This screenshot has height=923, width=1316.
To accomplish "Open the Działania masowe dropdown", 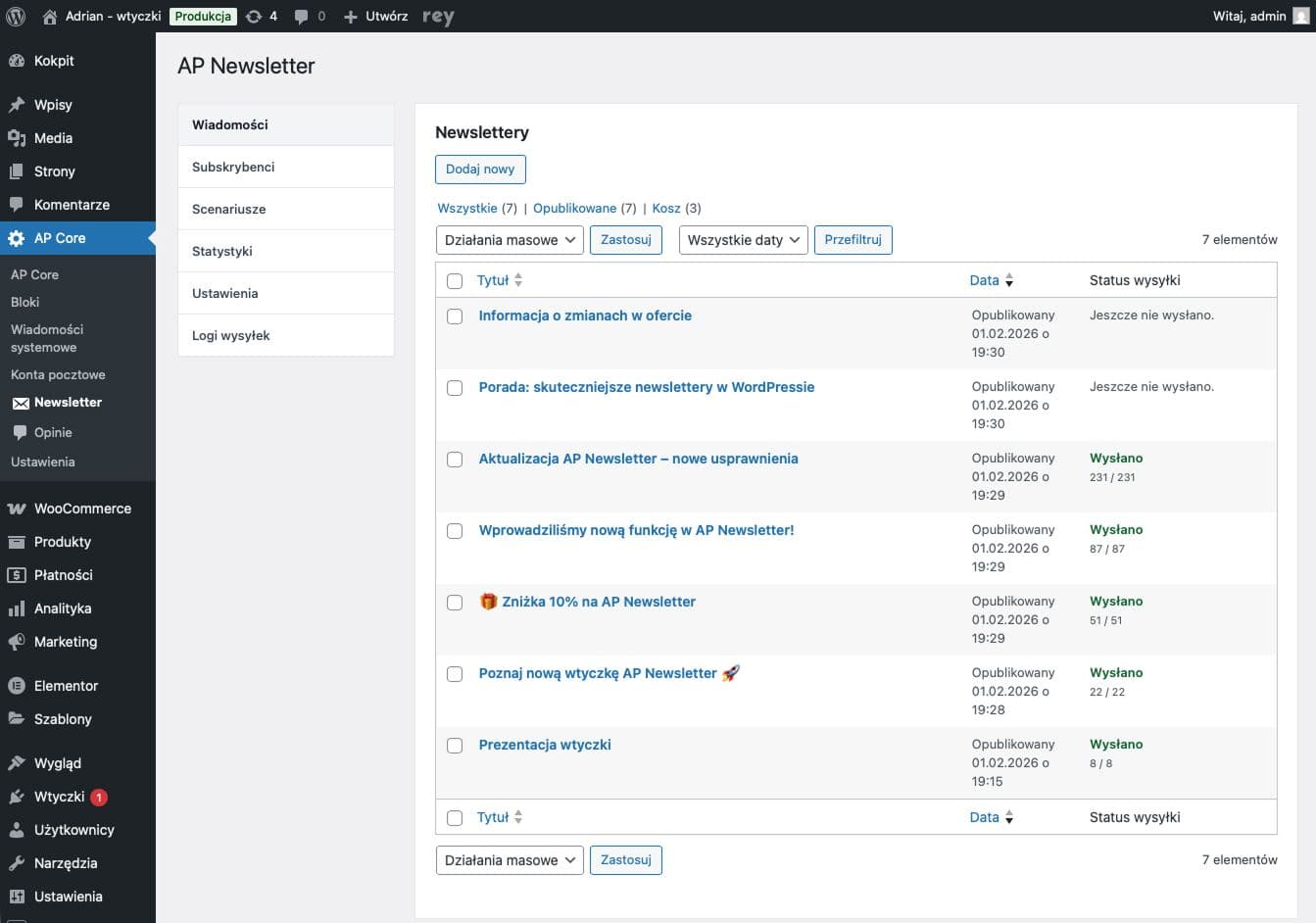I will click(509, 239).
